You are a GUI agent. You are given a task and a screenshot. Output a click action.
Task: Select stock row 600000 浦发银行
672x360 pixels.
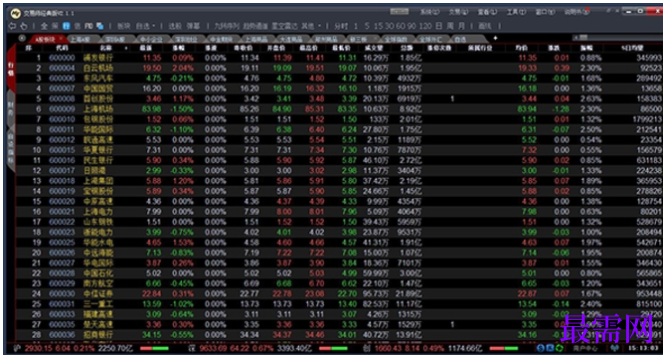pos(339,58)
